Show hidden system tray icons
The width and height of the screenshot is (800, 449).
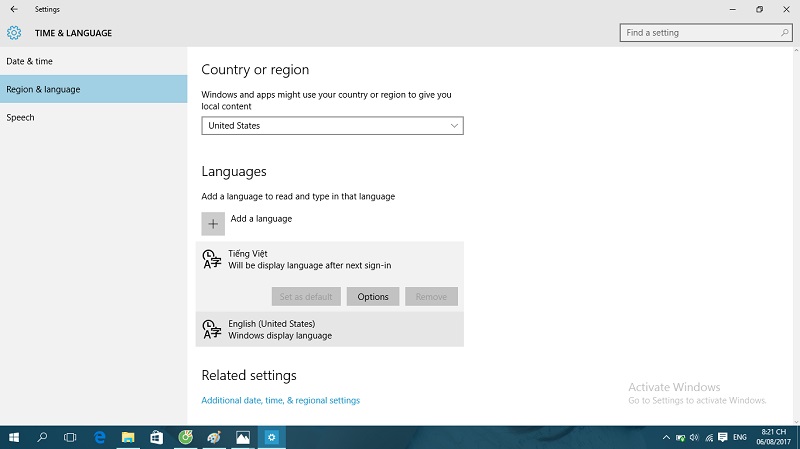click(x=666, y=437)
